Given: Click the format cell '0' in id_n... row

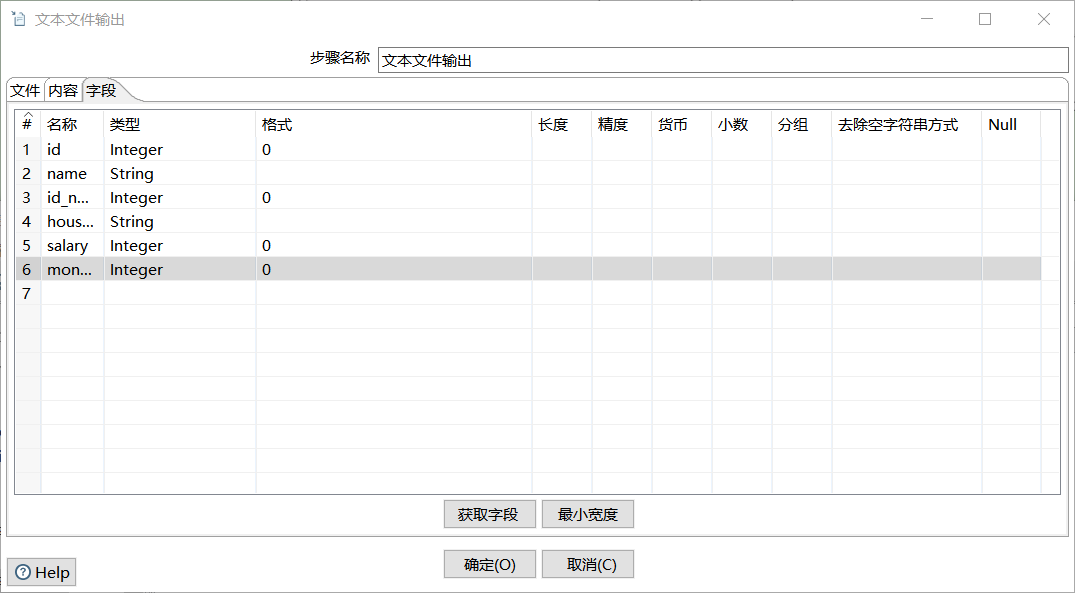Looking at the screenshot, I should (394, 197).
